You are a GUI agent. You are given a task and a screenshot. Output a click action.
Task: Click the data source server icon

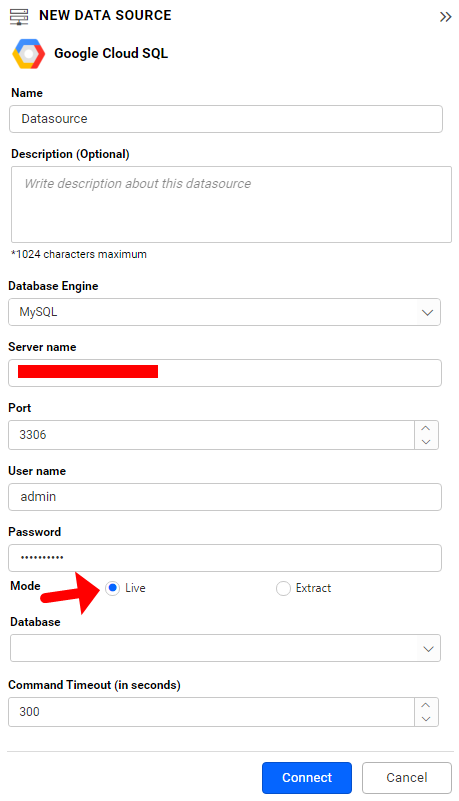click(x=19, y=16)
